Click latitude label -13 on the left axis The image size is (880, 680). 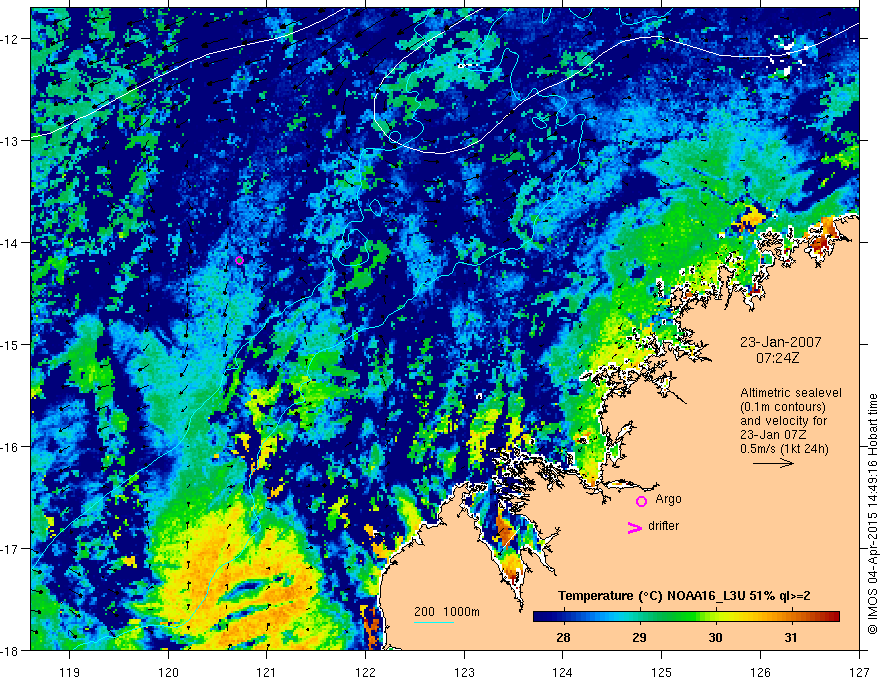click(10, 140)
